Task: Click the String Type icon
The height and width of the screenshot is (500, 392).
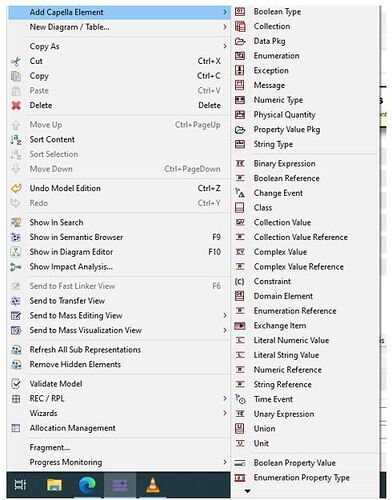Action: [240, 144]
